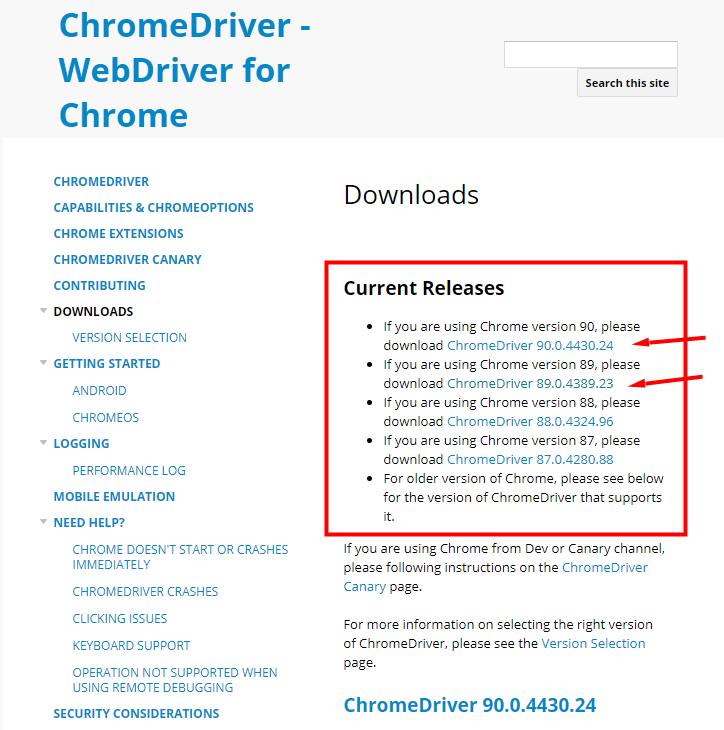724x730 pixels.
Task: Open the Clicking Issues help page
Action: (x=120, y=619)
